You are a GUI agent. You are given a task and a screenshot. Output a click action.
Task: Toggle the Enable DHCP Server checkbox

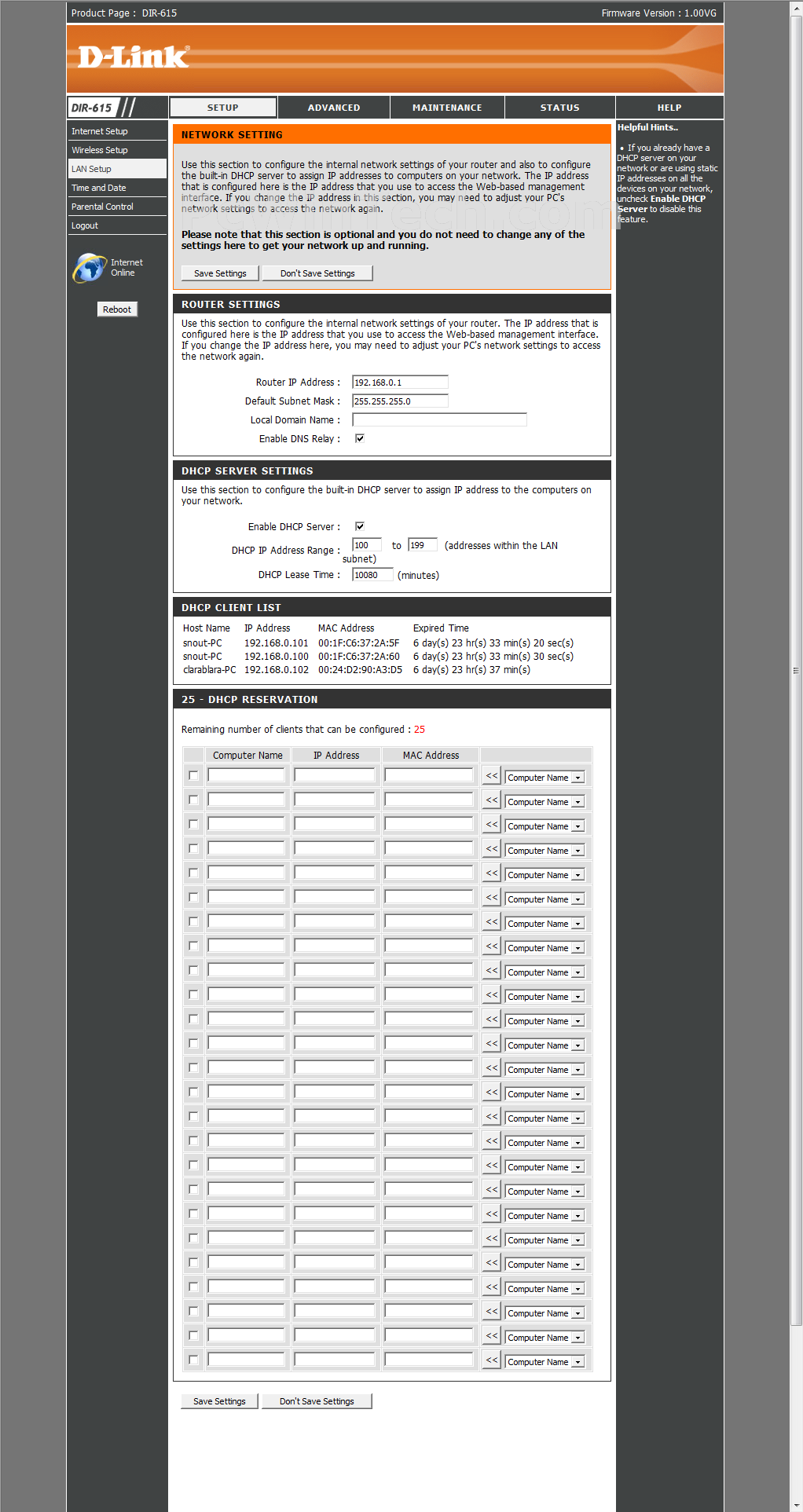(x=360, y=526)
